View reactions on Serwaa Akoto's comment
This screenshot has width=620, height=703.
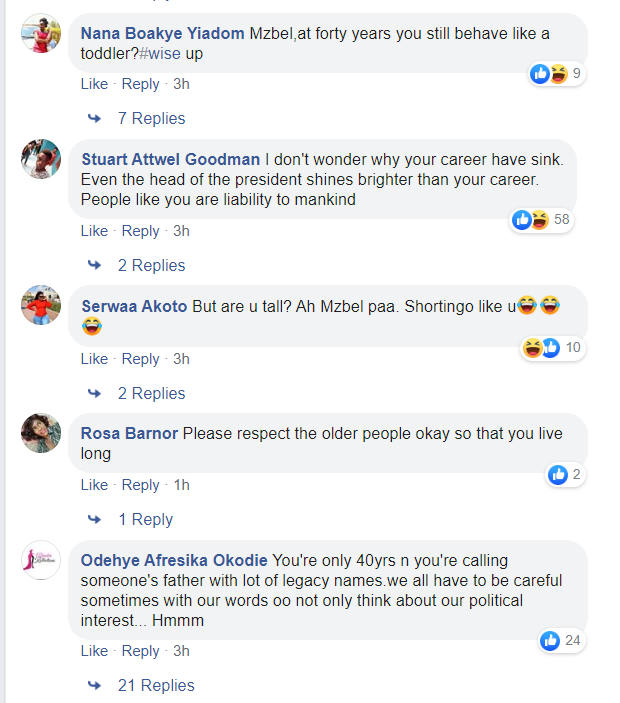553,347
